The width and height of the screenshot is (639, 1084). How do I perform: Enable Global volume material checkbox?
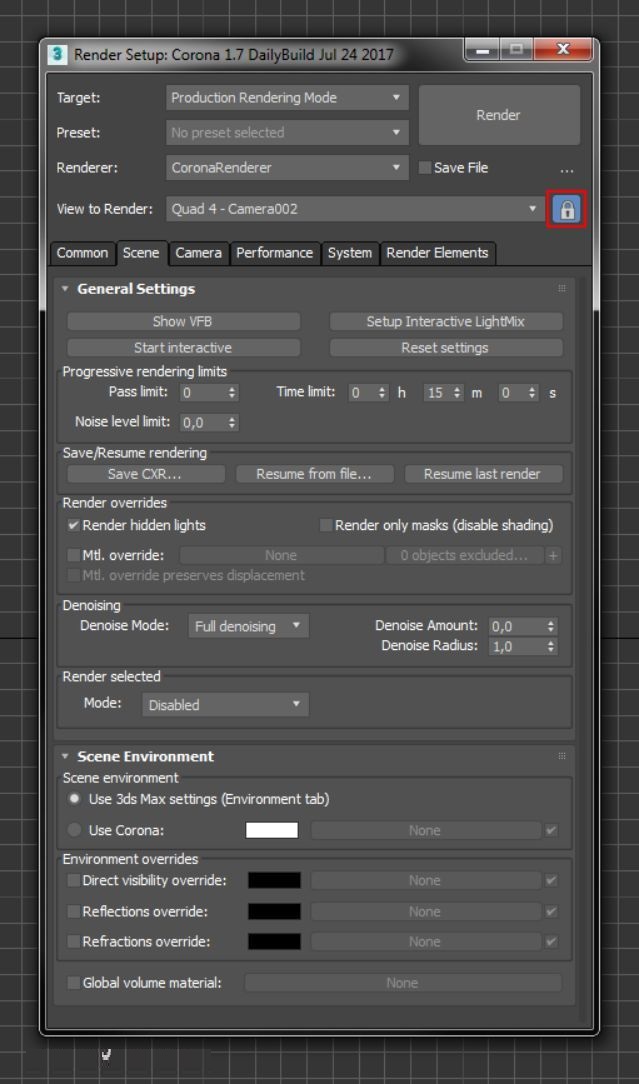click(x=74, y=982)
